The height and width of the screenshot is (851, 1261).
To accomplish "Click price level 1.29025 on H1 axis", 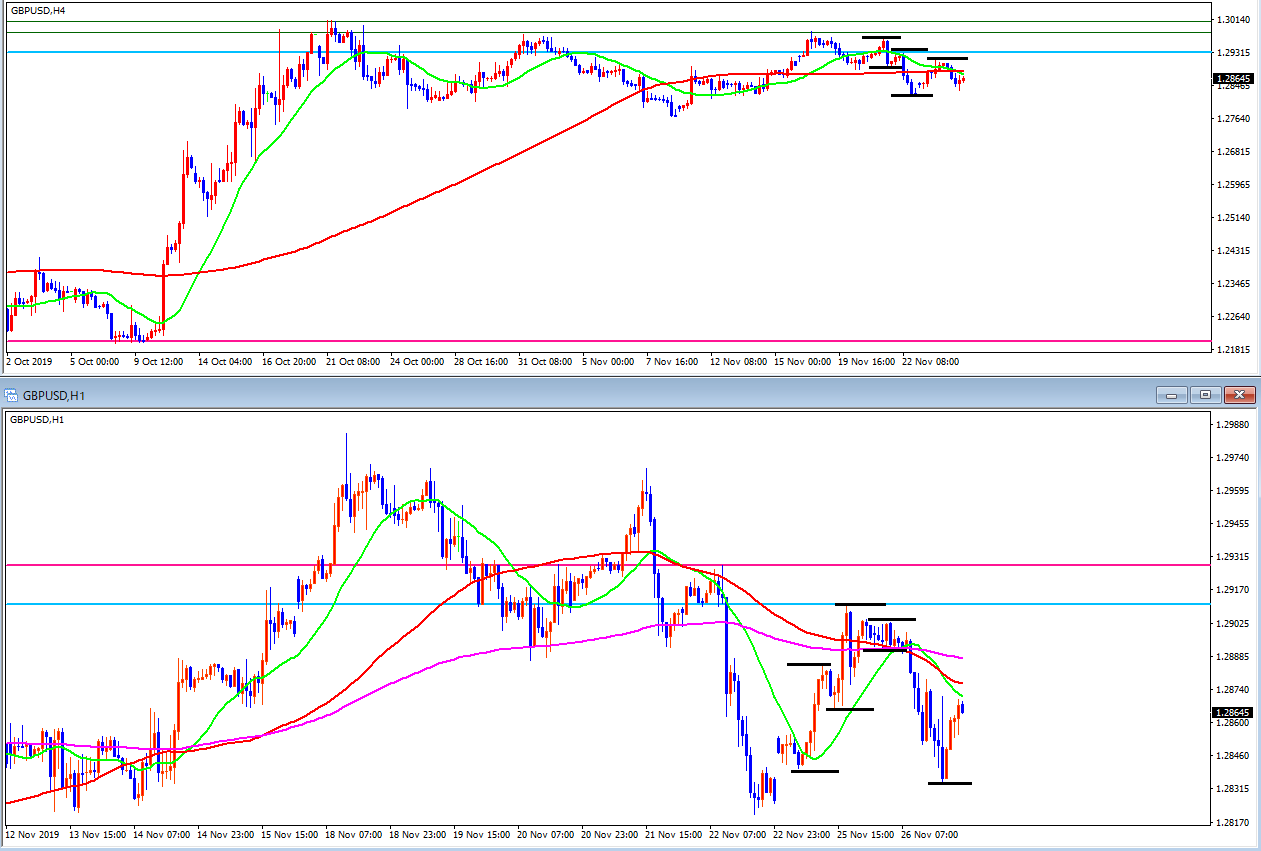I will pos(1231,623).
